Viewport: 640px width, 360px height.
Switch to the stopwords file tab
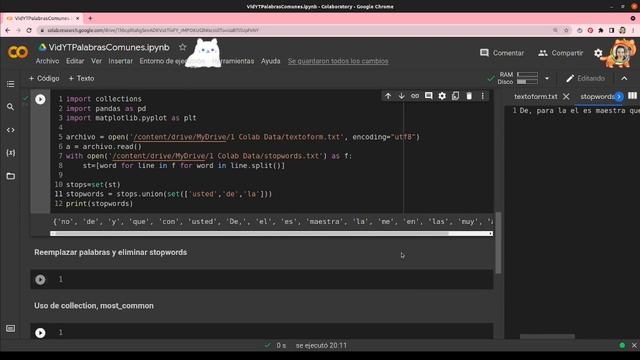tap(597, 97)
